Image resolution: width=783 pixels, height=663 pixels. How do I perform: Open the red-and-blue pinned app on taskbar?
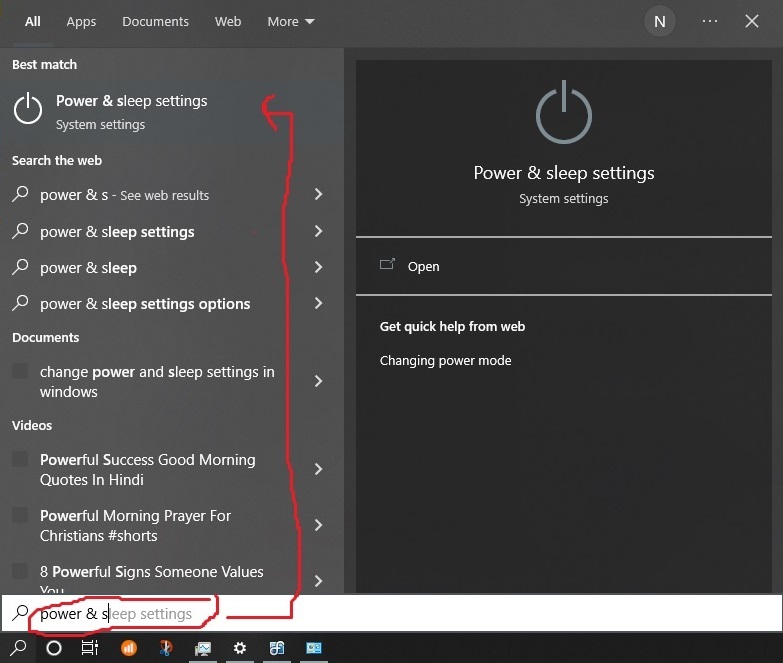pyautogui.click(x=166, y=648)
